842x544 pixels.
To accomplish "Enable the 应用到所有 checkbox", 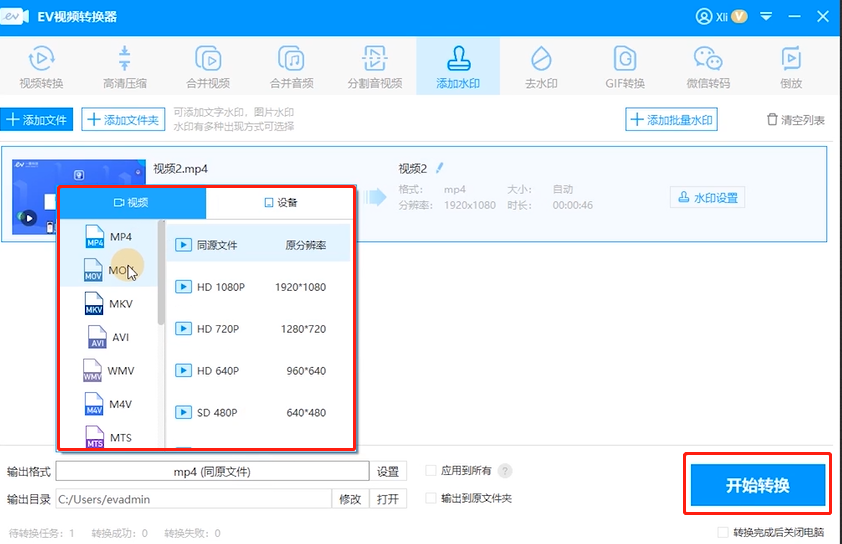I will point(431,471).
